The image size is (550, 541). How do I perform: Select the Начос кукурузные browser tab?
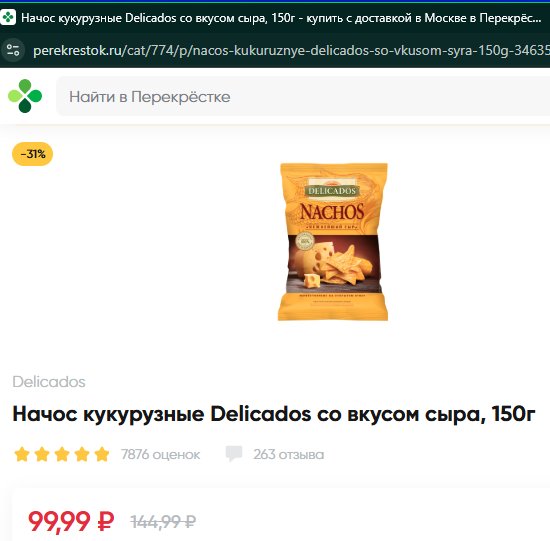275,18
